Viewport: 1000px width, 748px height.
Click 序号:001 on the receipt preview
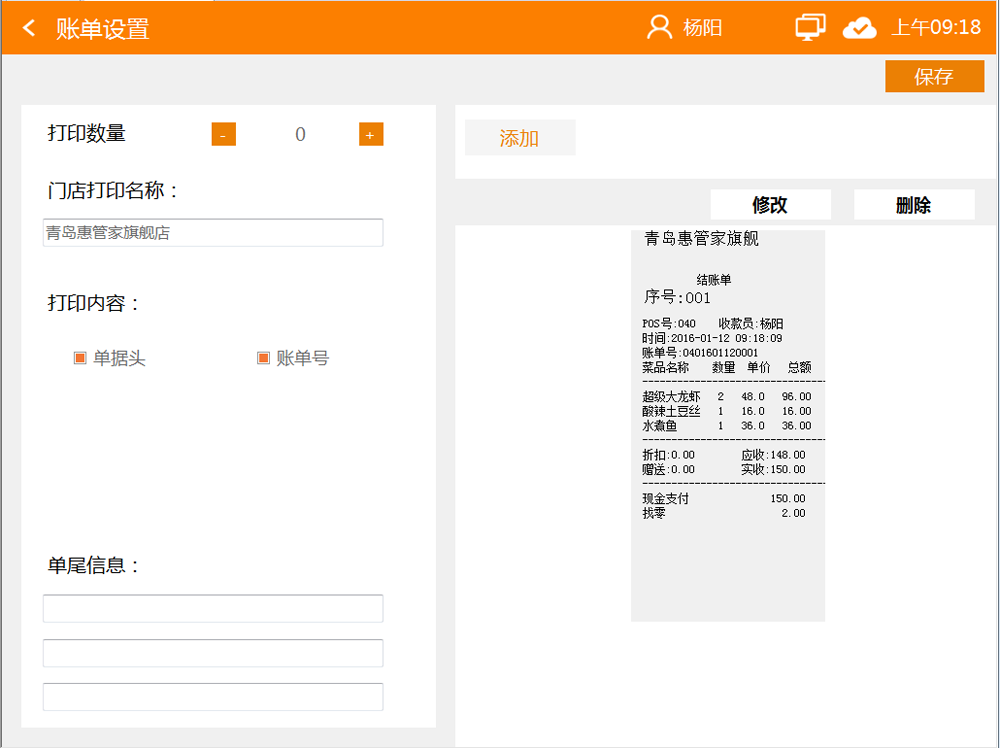[x=677, y=297]
